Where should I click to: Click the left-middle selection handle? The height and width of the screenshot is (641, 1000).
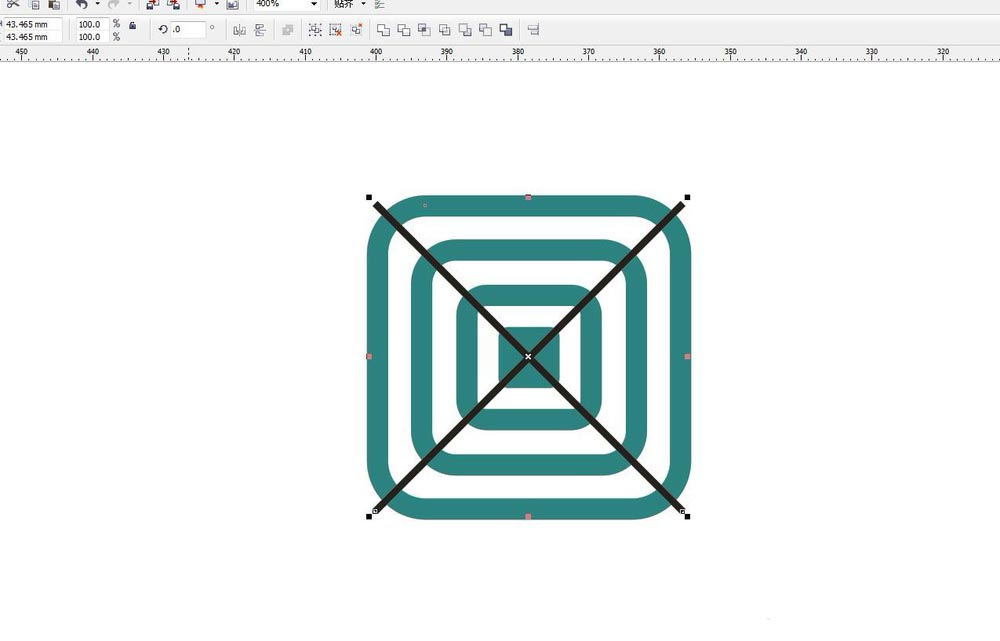pyautogui.click(x=369, y=357)
